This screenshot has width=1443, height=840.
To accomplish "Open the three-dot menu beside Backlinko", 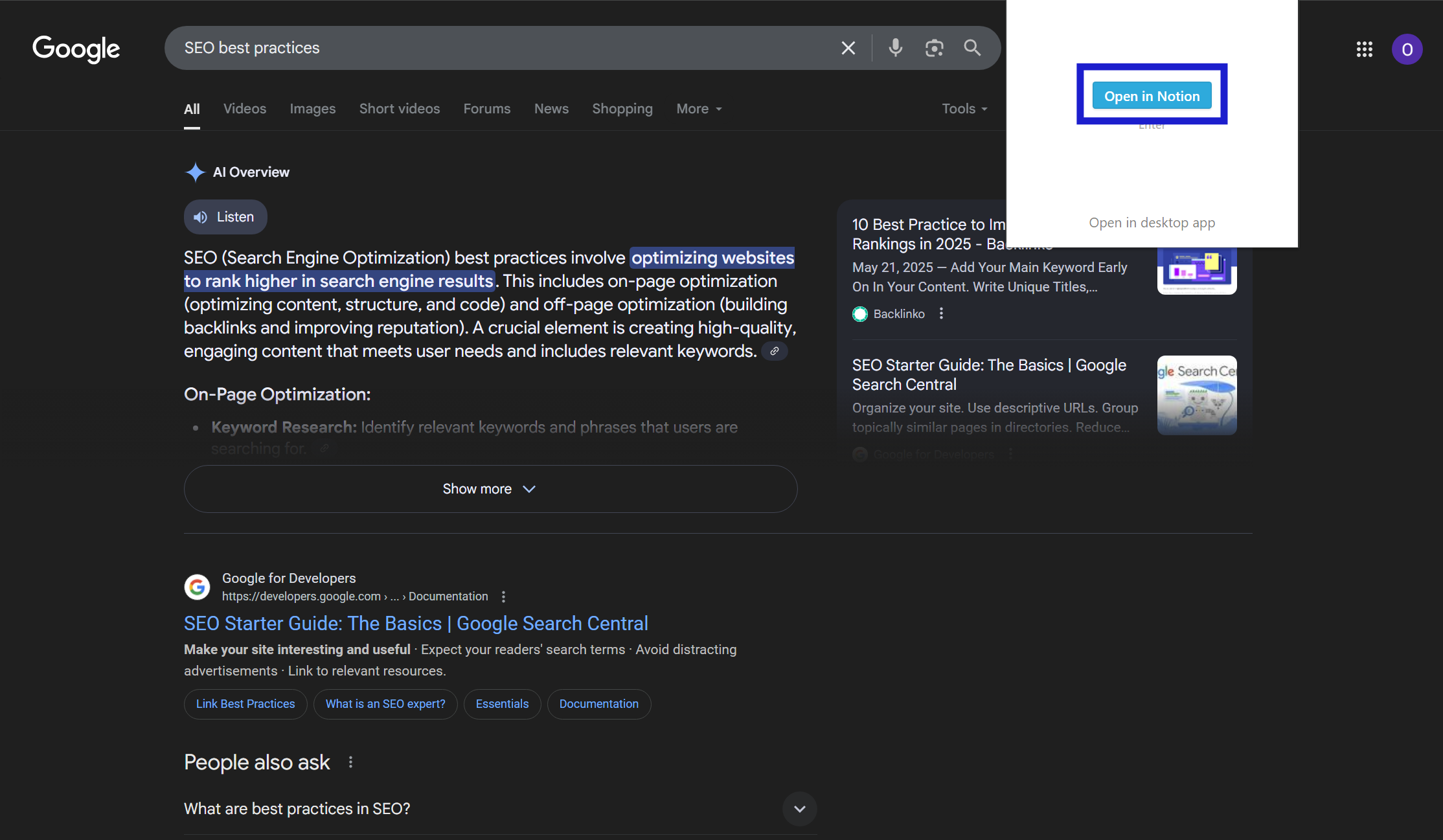I will [940, 313].
